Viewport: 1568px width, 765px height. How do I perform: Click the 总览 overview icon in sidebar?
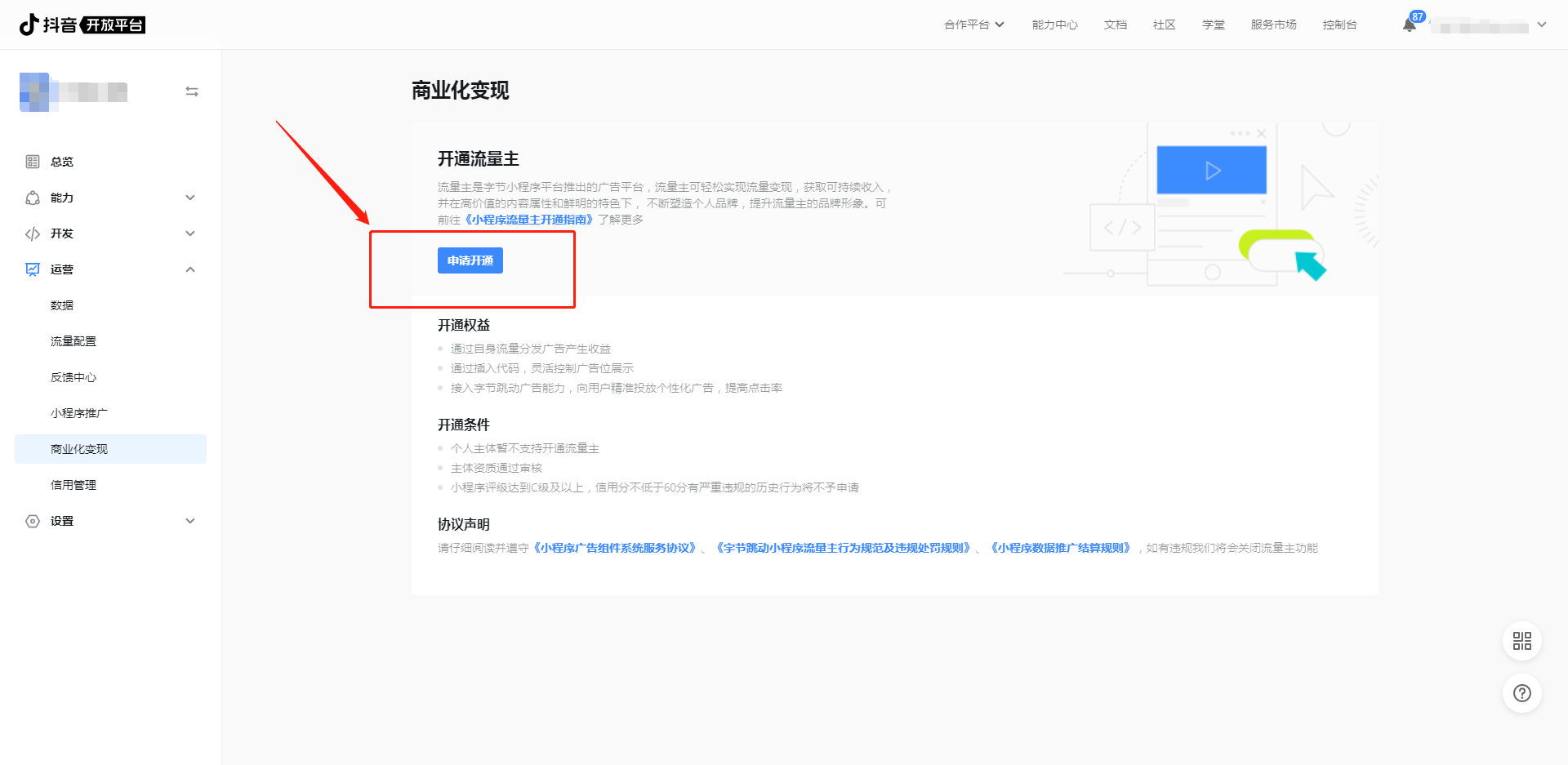[33, 162]
